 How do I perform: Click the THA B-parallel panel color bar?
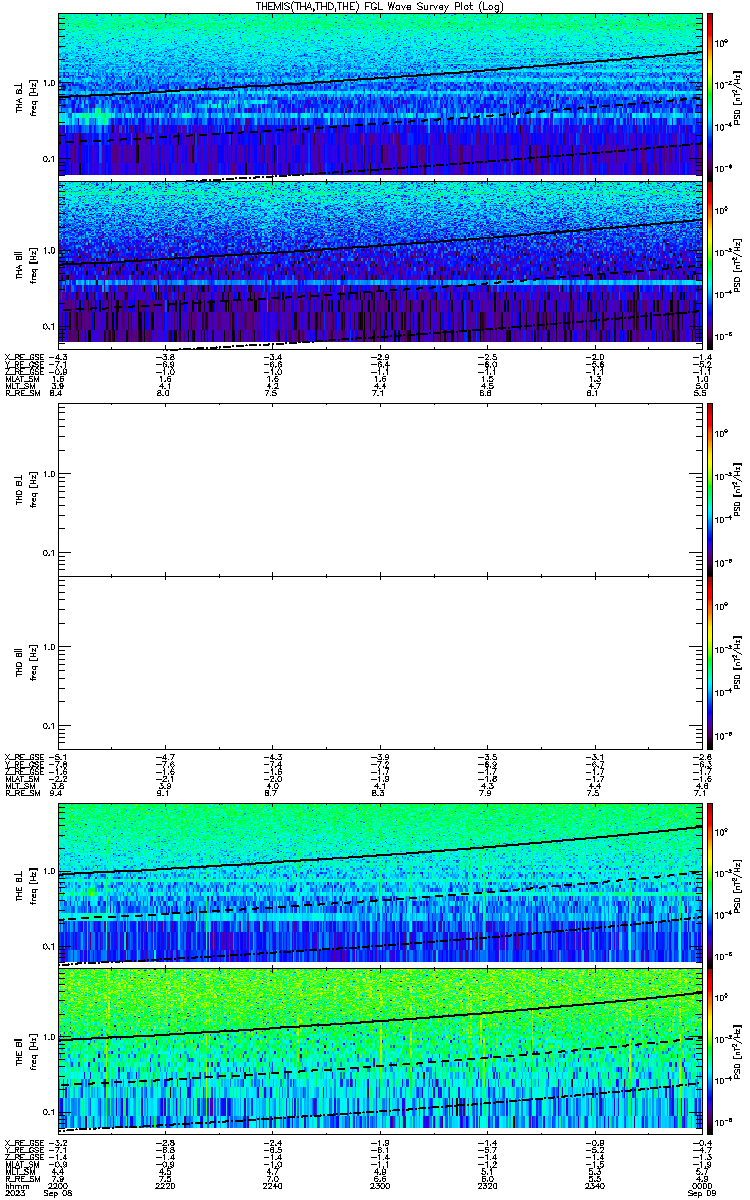pyautogui.click(x=710, y=263)
